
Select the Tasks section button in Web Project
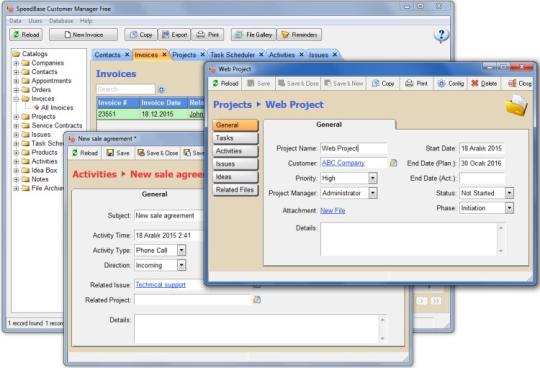pos(235,138)
